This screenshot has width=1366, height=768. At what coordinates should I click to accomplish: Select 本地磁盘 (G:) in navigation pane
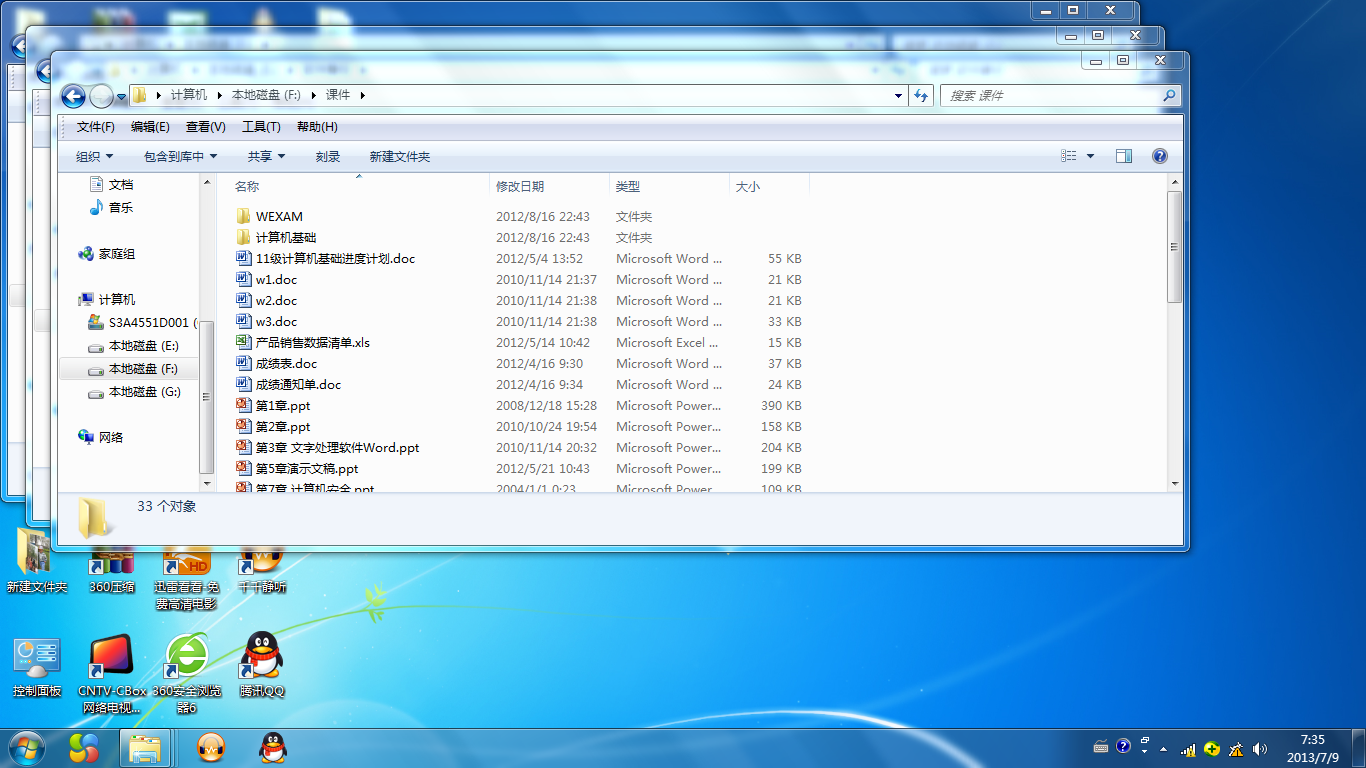[134, 392]
